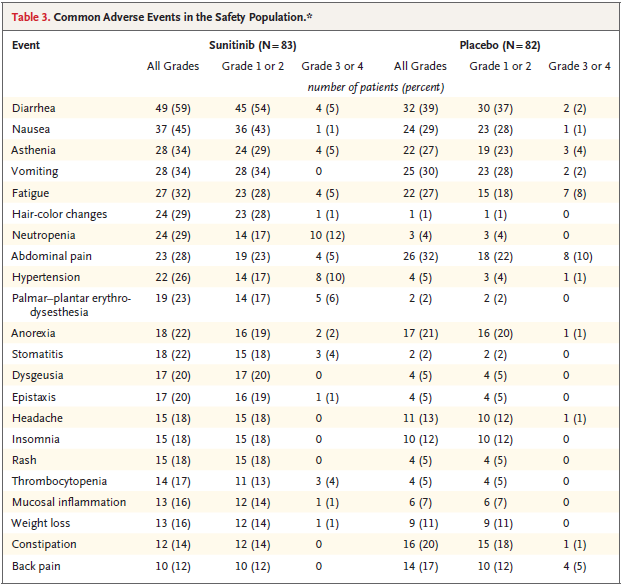Click the 'Rash' row label
The width and height of the screenshot is (622, 586).
point(24,460)
